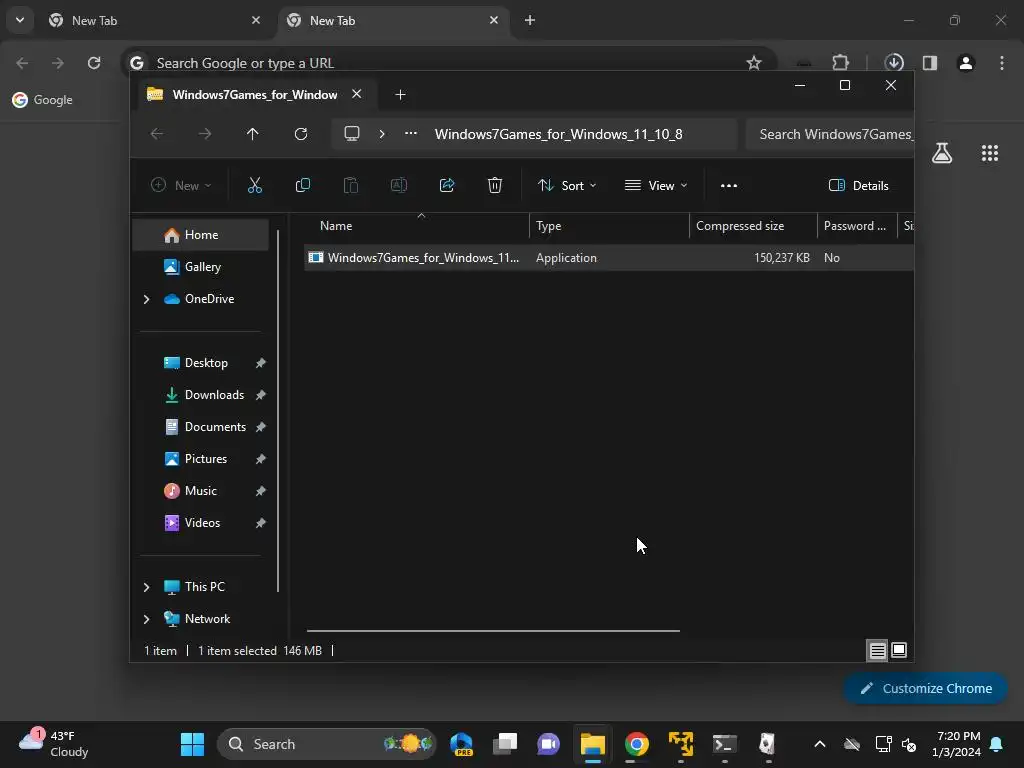
Task: Toggle the Details pane button
Action: pos(858,185)
